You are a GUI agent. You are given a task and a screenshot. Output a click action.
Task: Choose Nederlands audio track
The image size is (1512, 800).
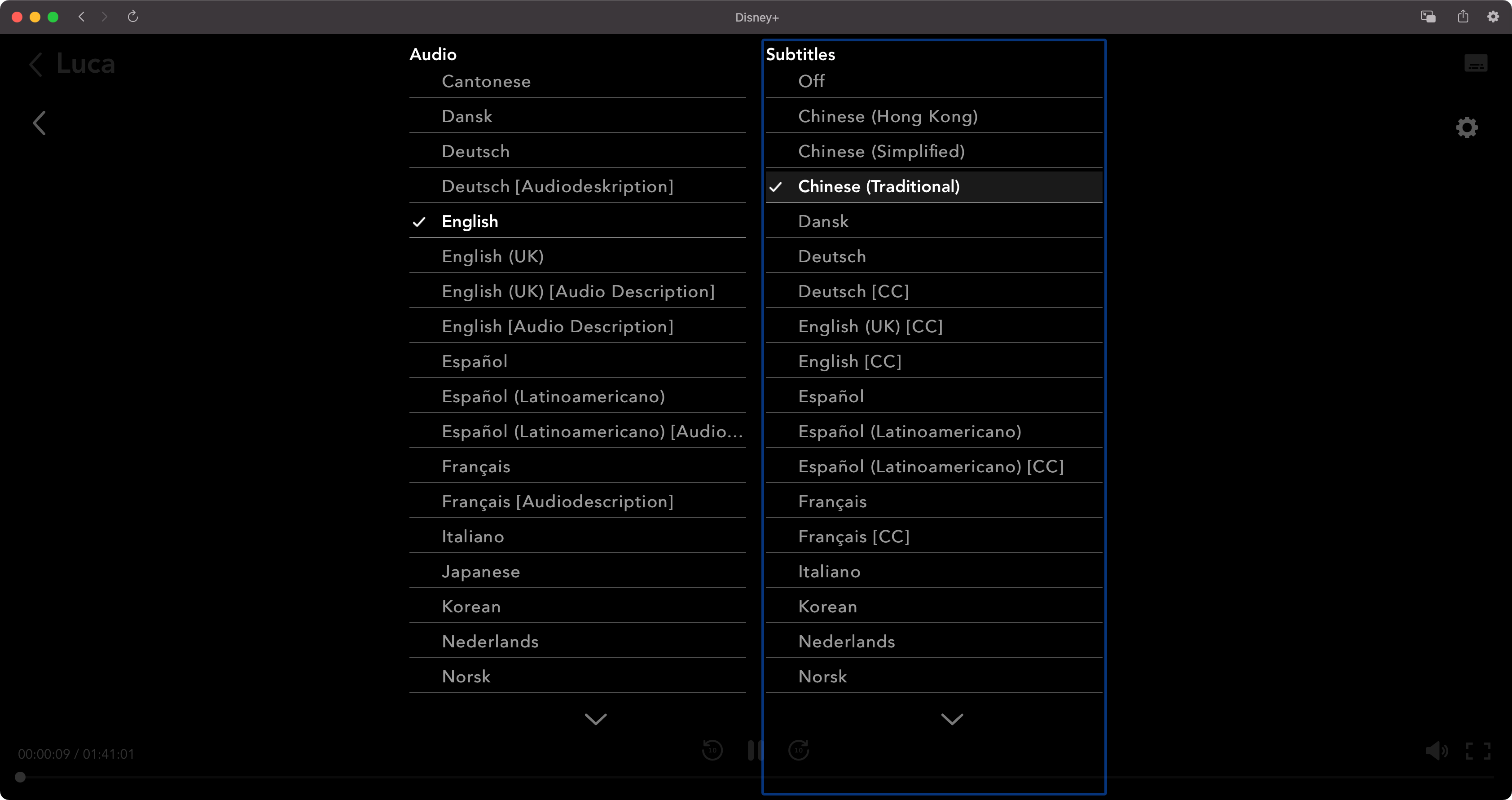pyautogui.click(x=577, y=642)
